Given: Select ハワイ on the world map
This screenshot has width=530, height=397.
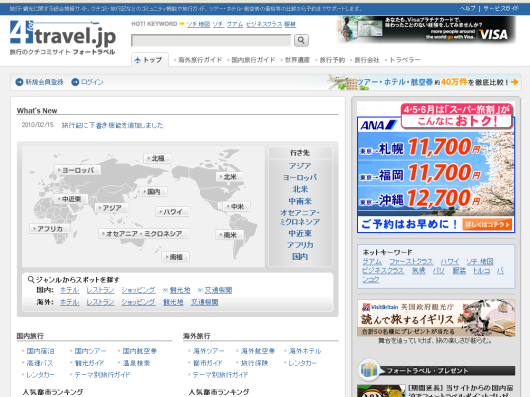Looking at the screenshot, I should click(172, 212).
